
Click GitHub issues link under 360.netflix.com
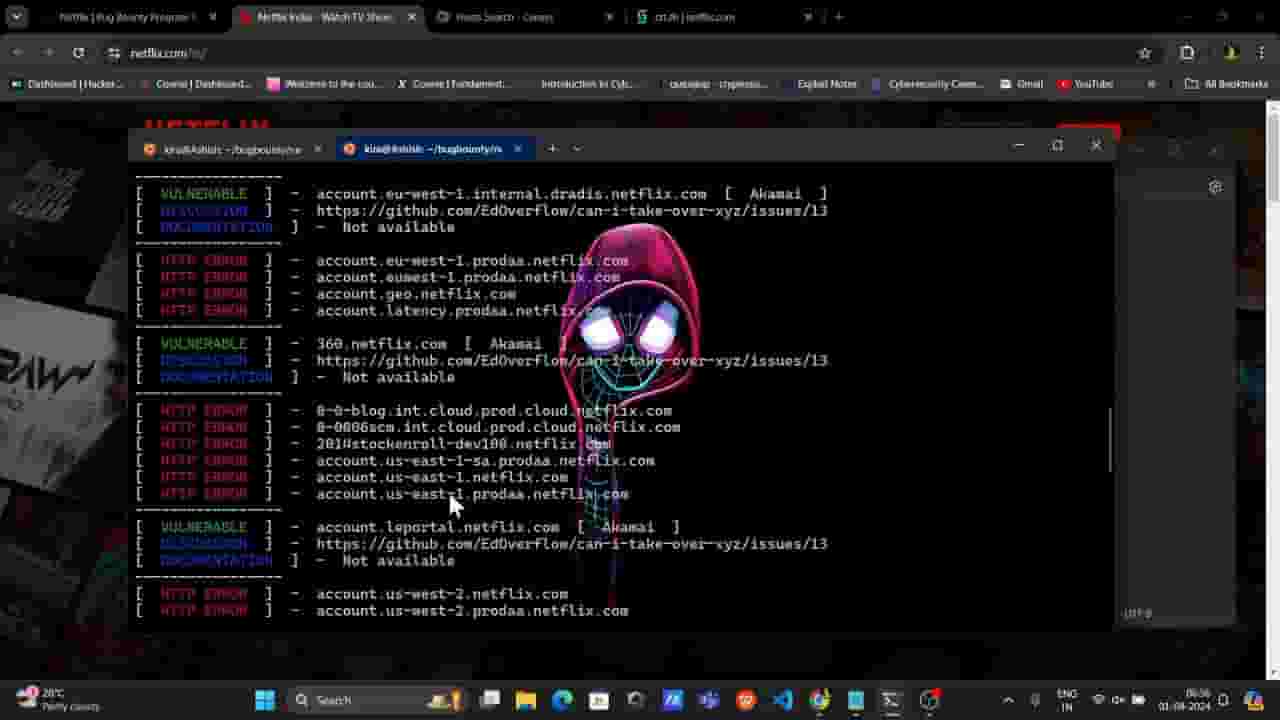pos(572,361)
